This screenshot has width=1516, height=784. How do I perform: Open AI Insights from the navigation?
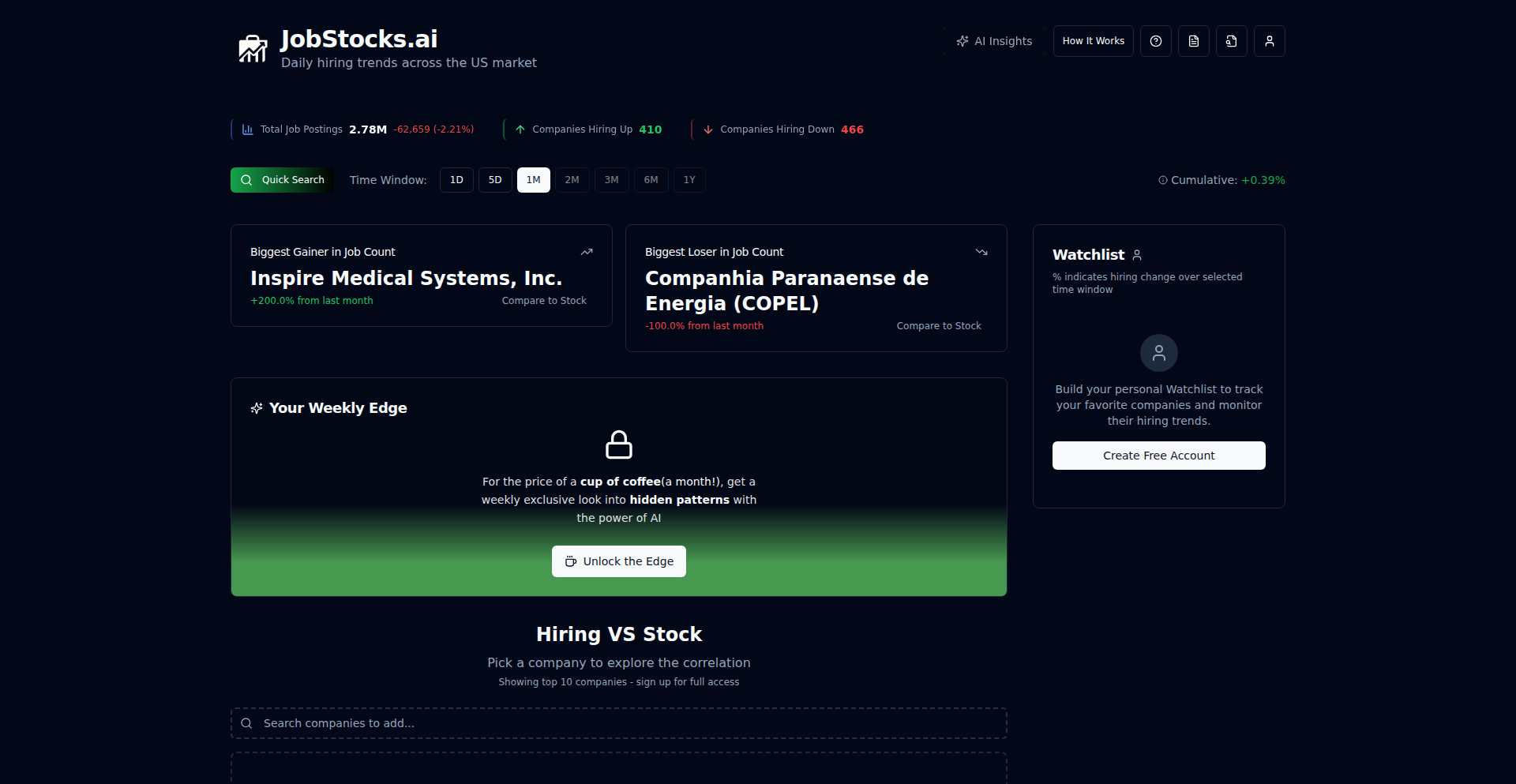tap(994, 40)
